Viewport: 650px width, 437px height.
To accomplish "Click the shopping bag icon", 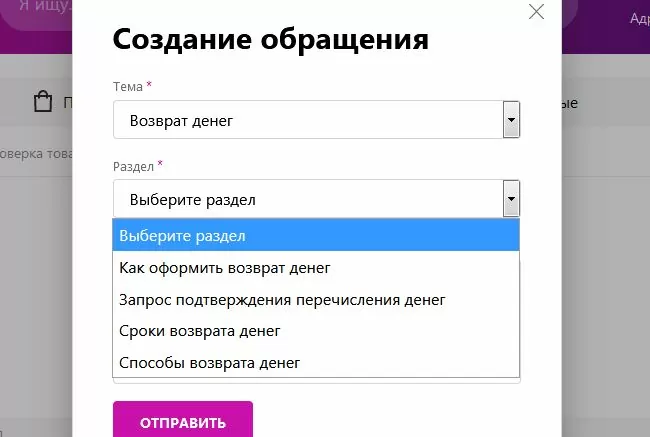I will [42, 102].
